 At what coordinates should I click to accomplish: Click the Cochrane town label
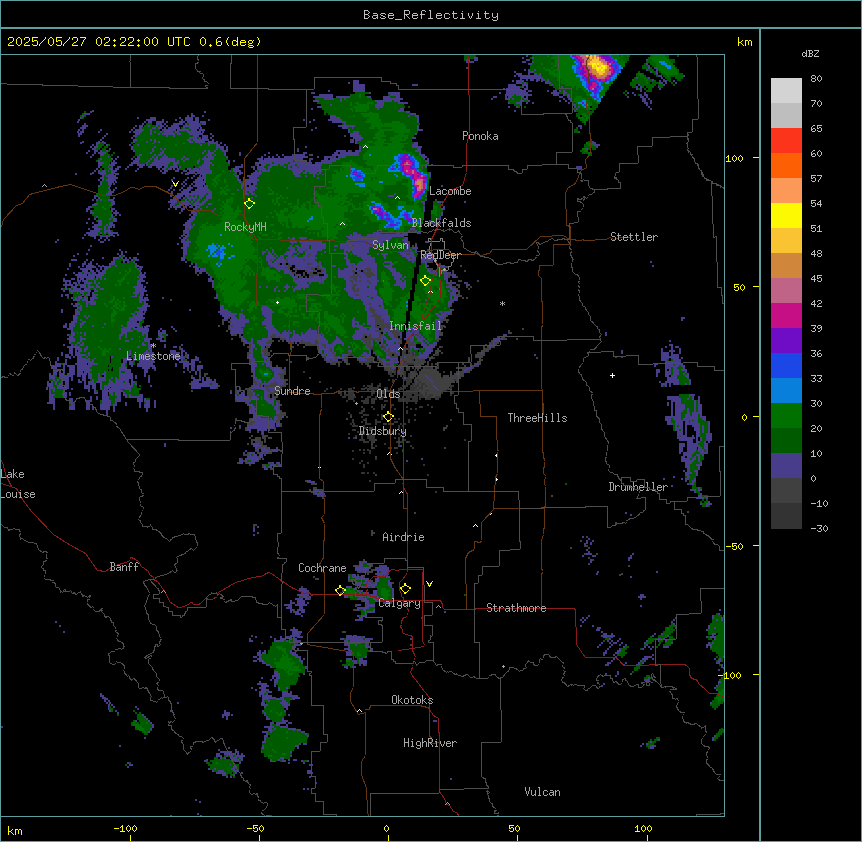click(322, 568)
